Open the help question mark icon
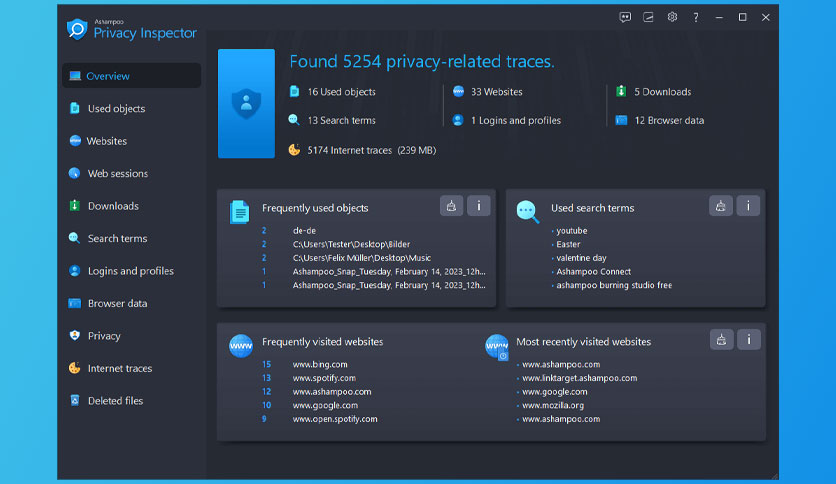 point(696,17)
